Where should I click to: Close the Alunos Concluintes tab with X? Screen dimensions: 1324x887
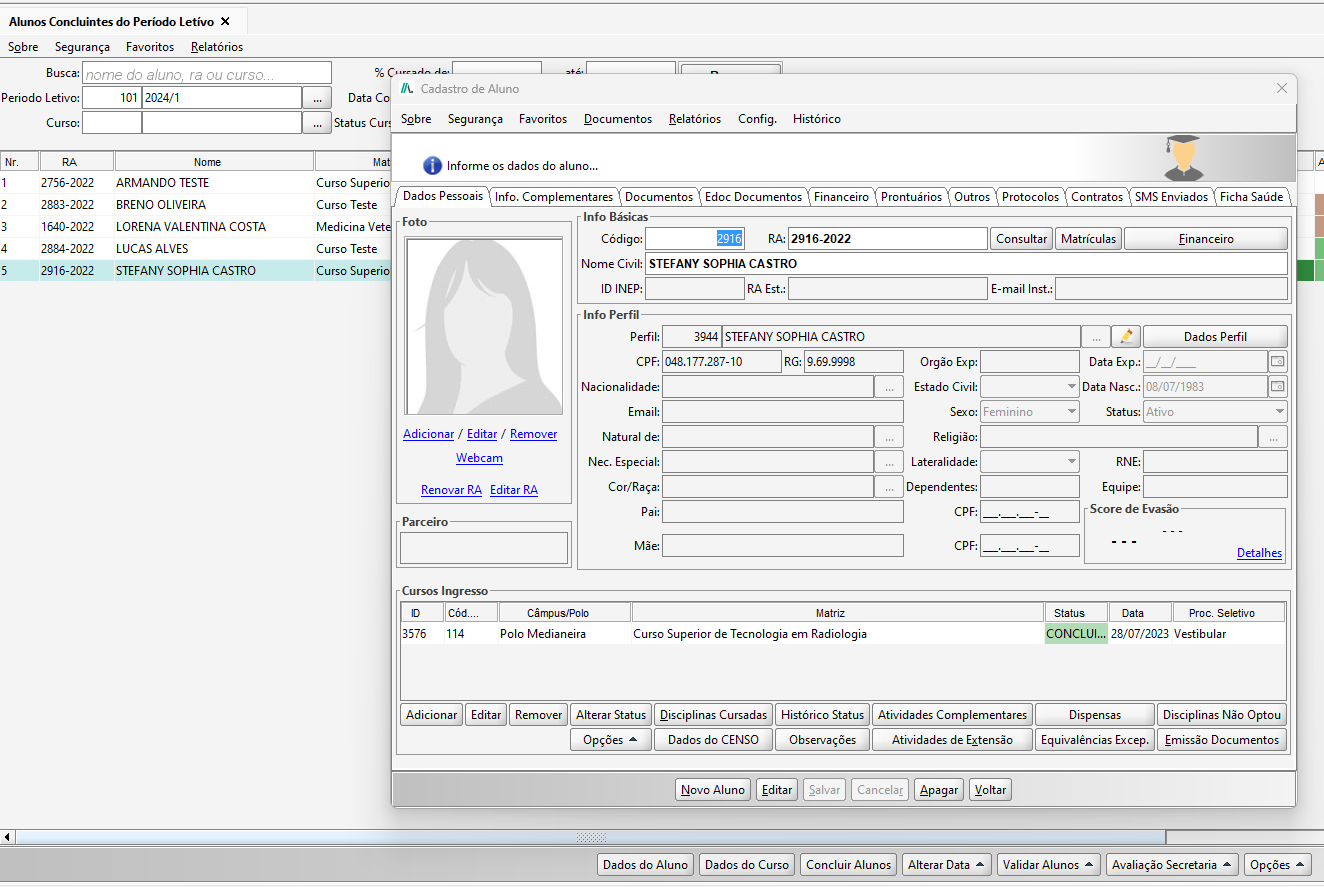click(225, 21)
